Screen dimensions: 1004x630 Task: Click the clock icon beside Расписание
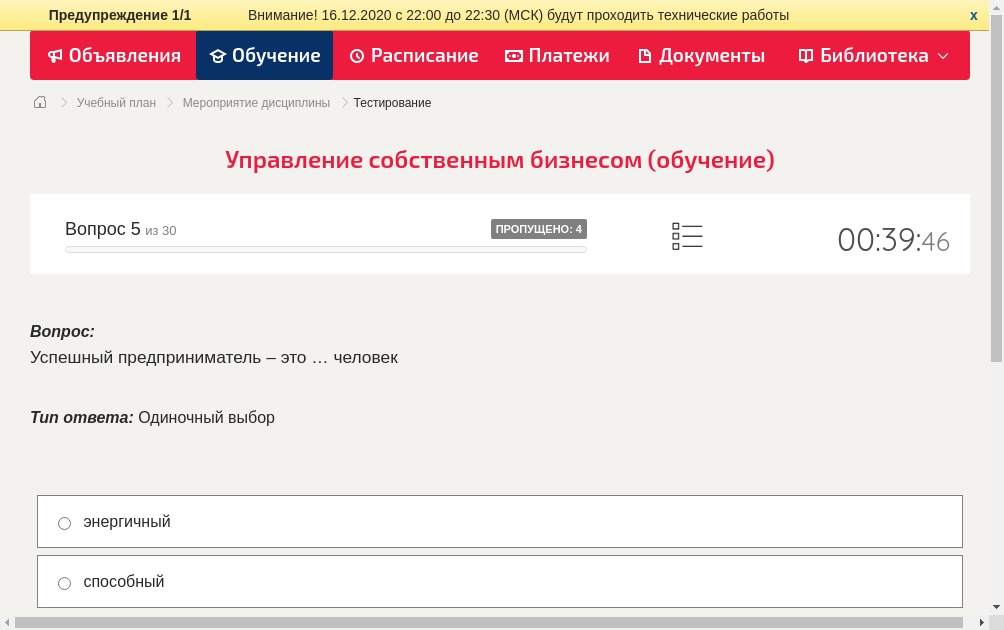coord(355,55)
